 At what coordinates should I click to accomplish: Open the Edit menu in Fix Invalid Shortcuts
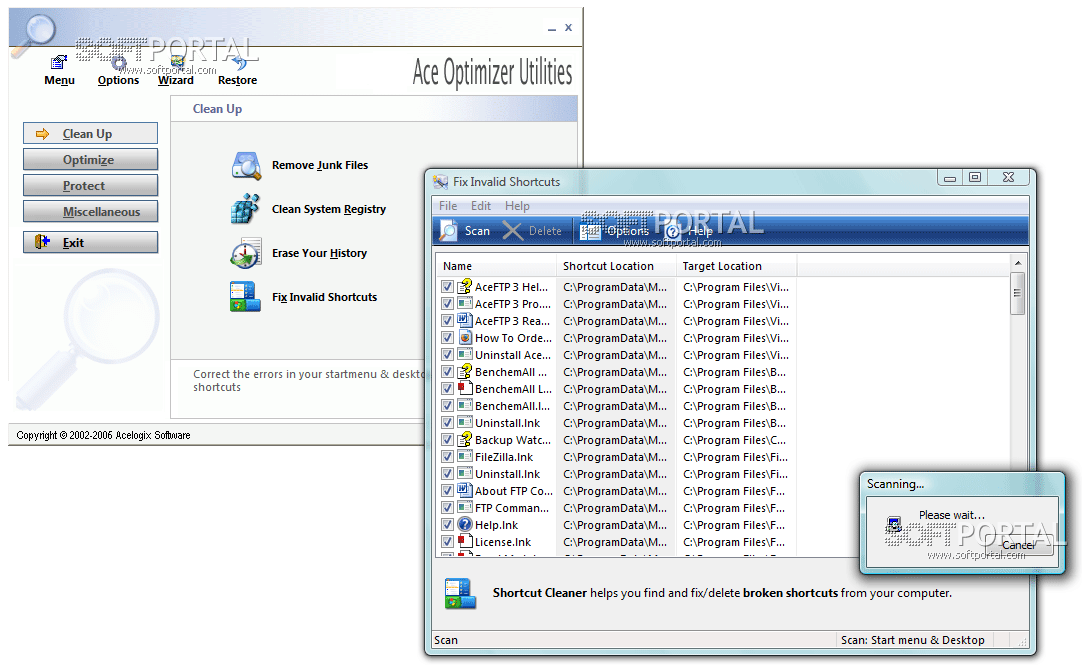click(481, 206)
